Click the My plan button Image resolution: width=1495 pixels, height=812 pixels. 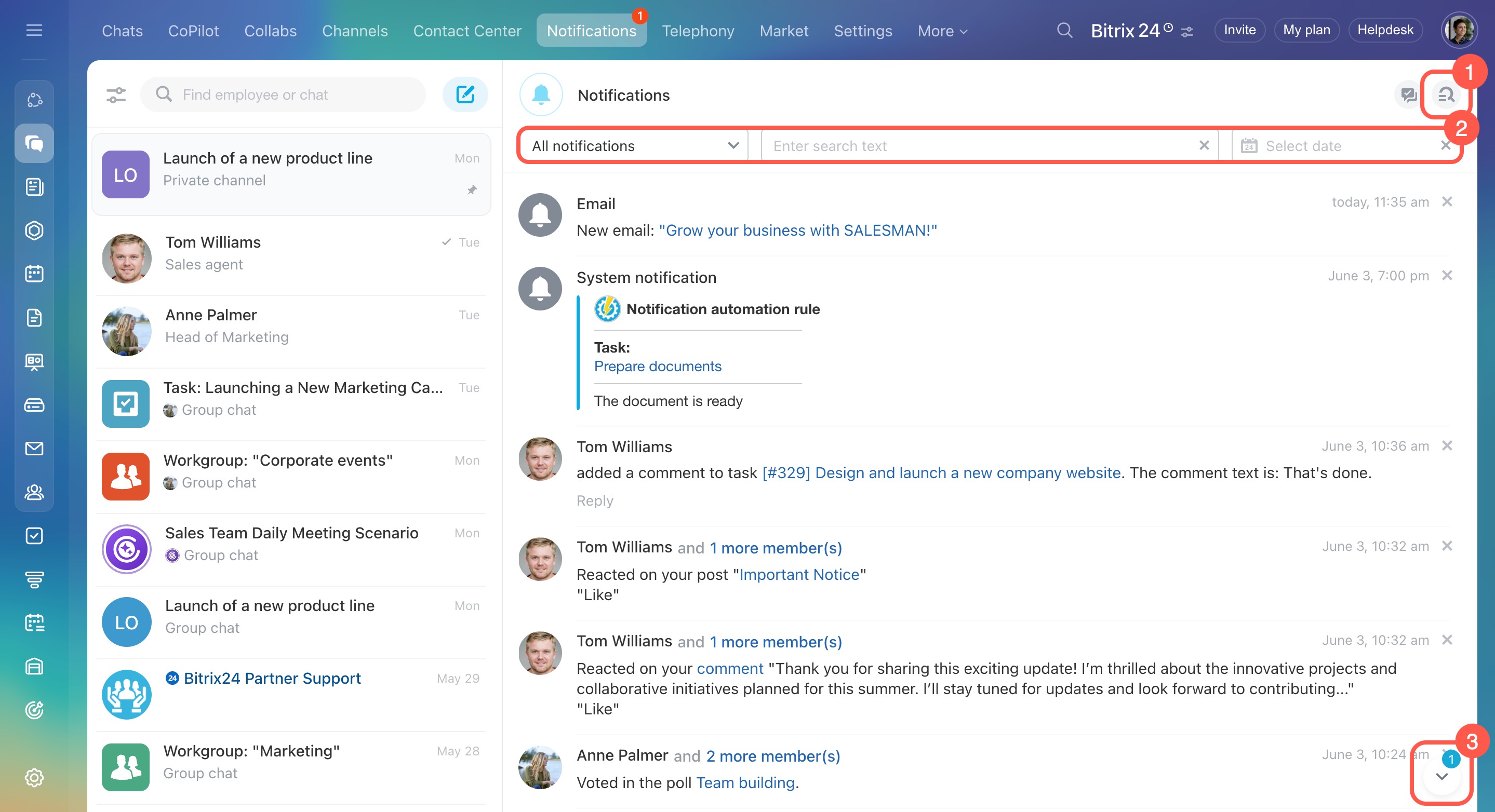point(1306,30)
